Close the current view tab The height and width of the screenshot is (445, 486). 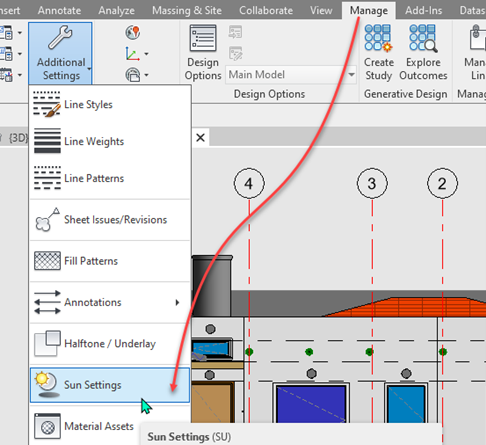click(200, 137)
